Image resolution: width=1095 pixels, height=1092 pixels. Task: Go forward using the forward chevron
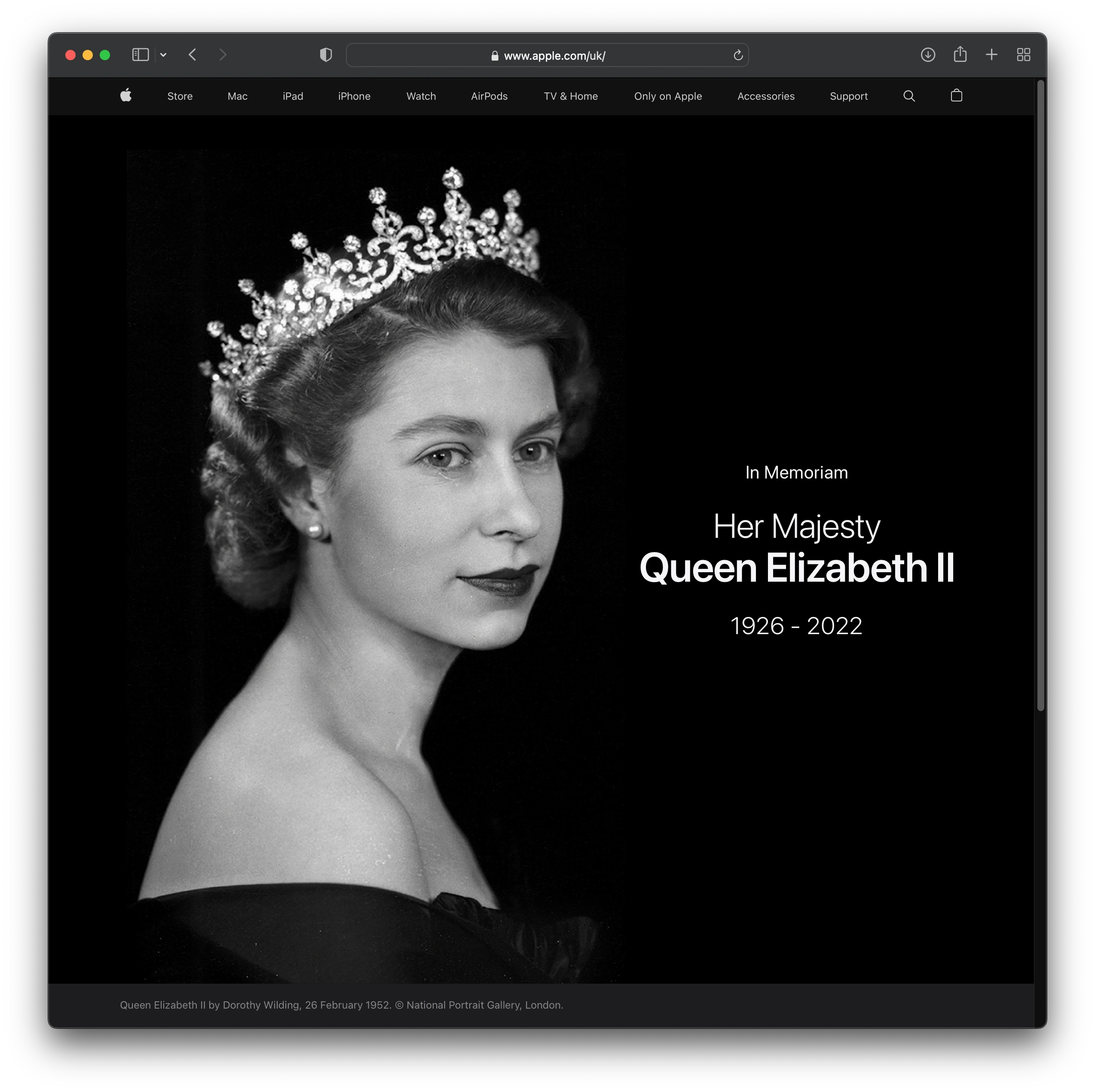click(222, 55)
